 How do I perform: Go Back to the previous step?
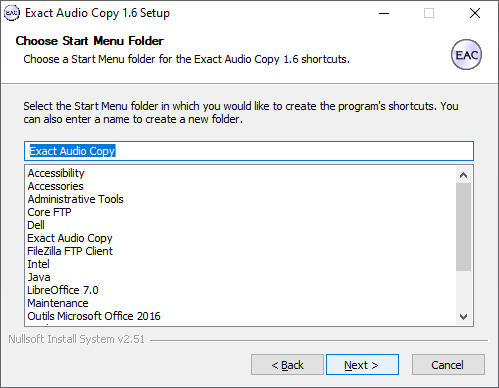pos(287,365)
